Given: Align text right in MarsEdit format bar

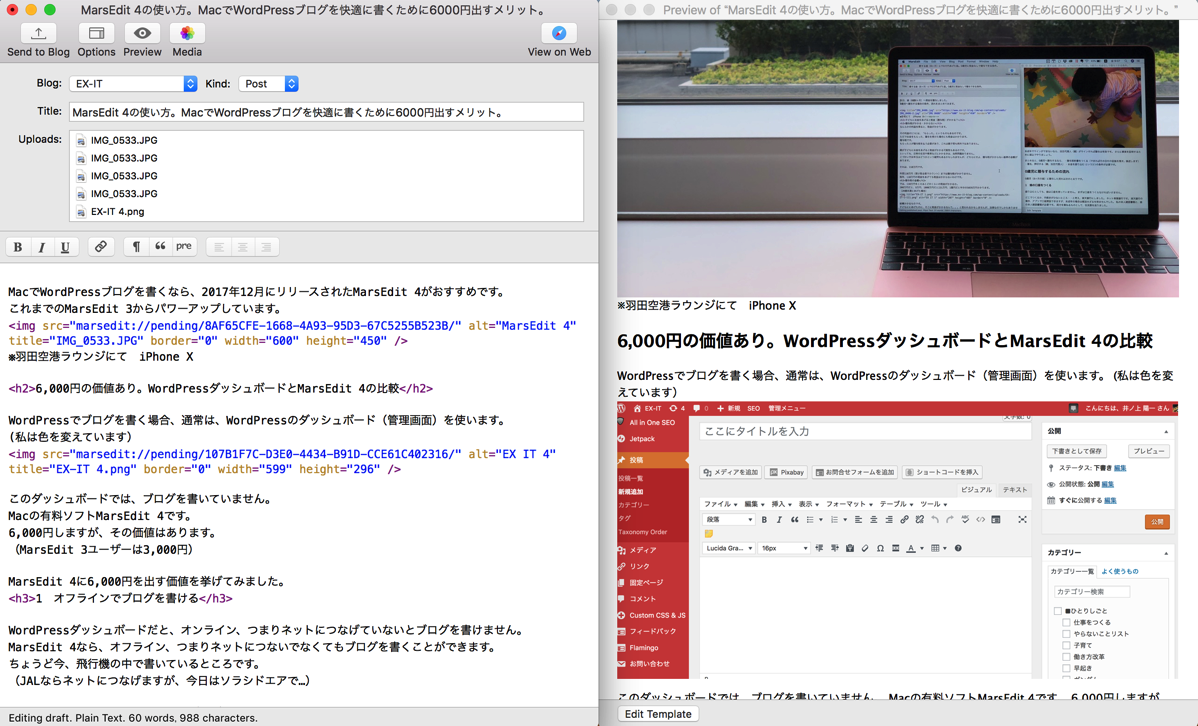Looking at the screenshot, I should [x=266, y=247].
